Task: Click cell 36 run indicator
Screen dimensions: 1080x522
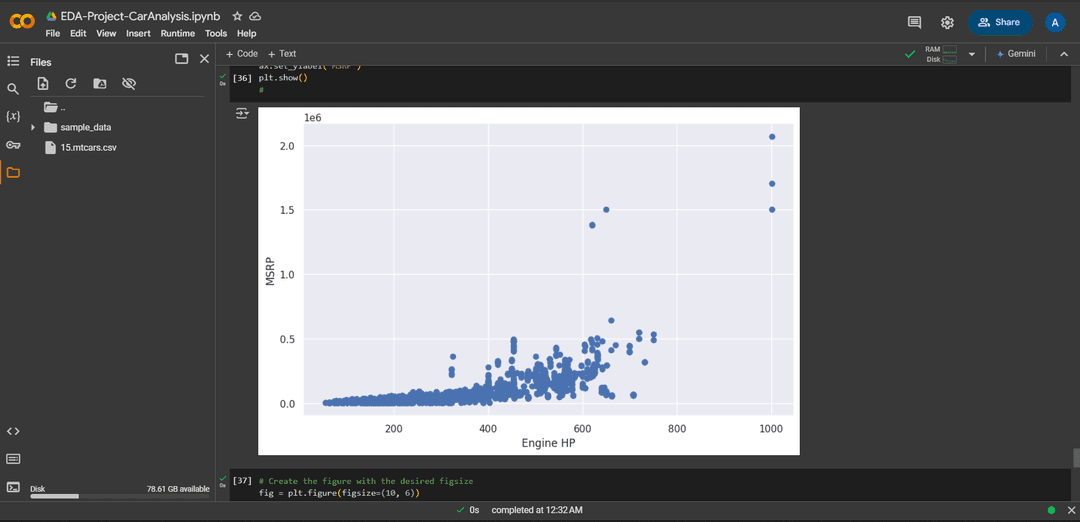Action: point(222,79)
